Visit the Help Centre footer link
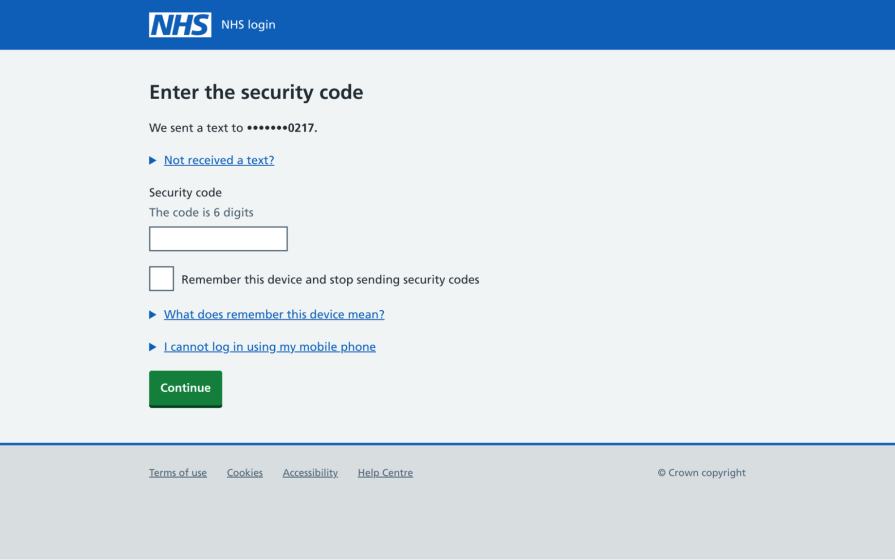This screenshot has height=560, width=895. (x=385, y=473)
